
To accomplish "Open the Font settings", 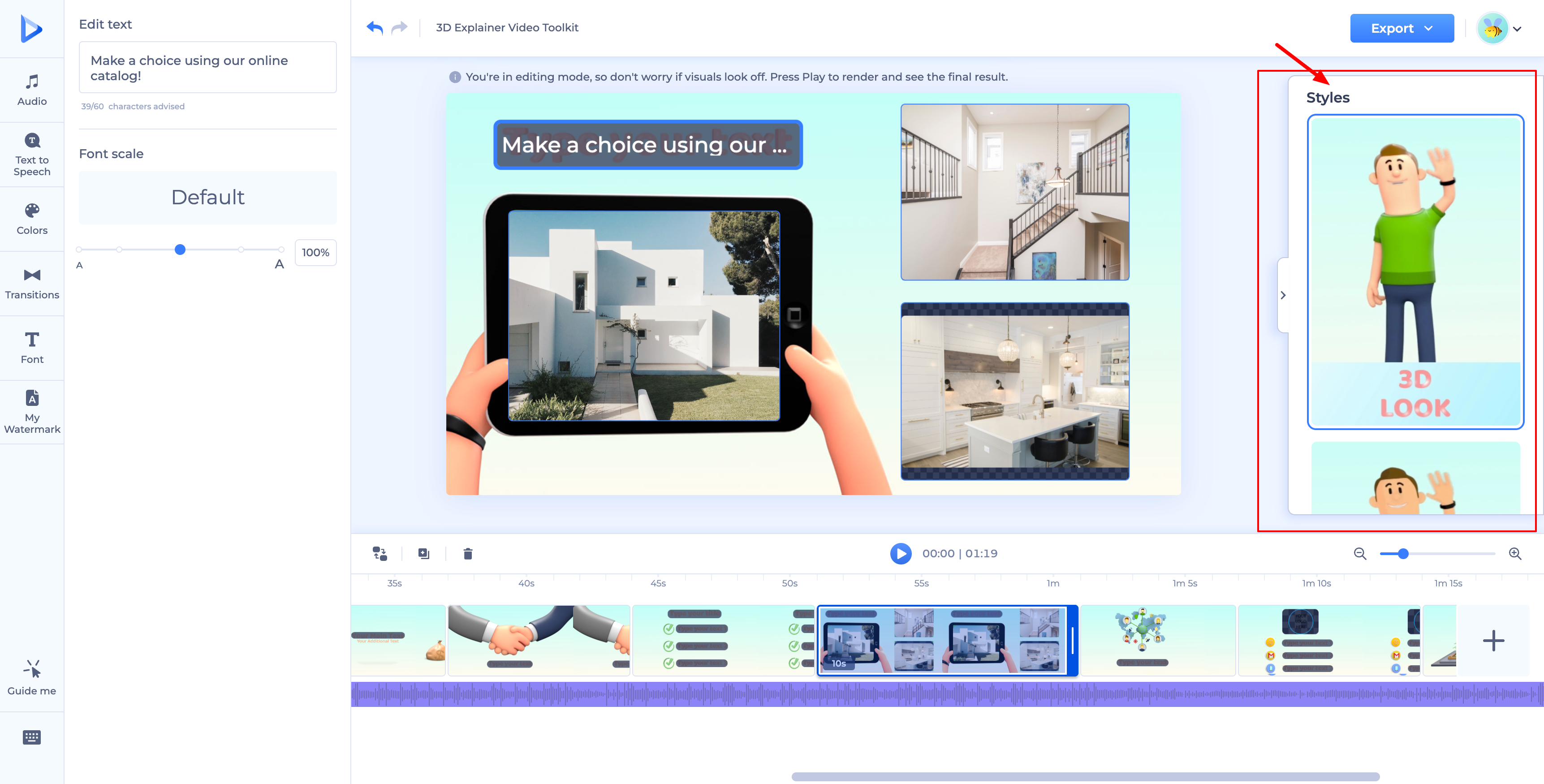I will [x=32, y=348].
